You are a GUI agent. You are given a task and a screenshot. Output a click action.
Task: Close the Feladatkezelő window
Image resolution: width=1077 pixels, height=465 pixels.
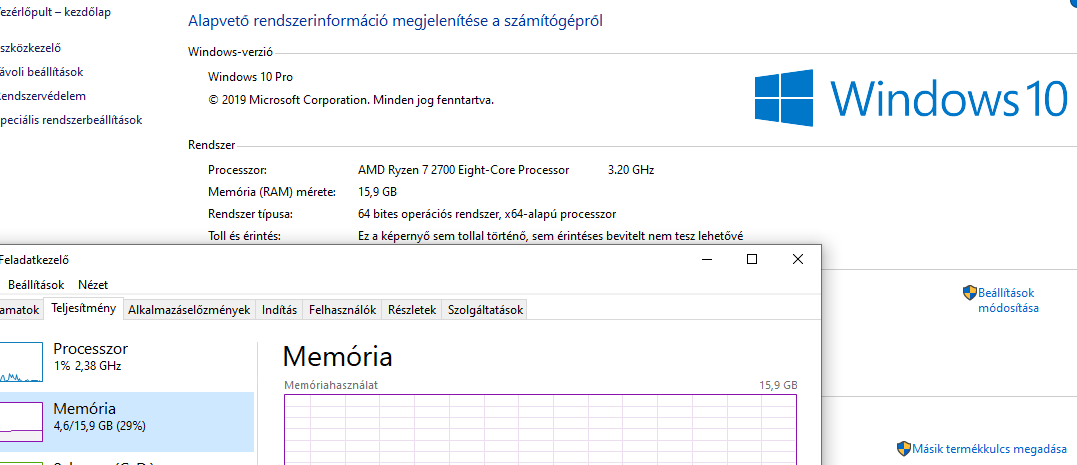(x=797, y=259)
